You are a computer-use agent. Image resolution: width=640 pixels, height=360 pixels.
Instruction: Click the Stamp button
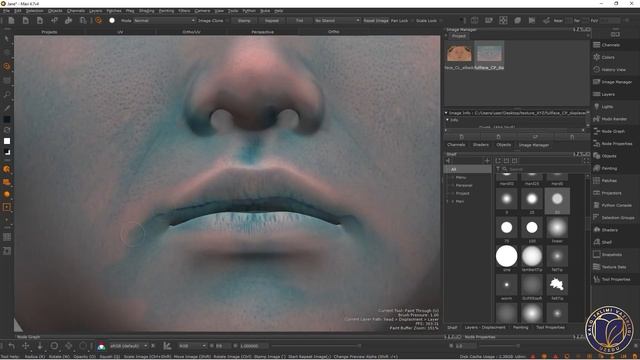(x=244, y=20)
